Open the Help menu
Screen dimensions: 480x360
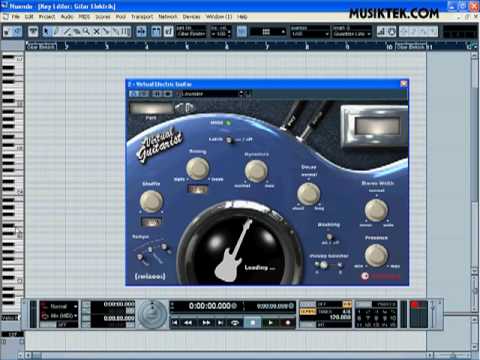242,17
